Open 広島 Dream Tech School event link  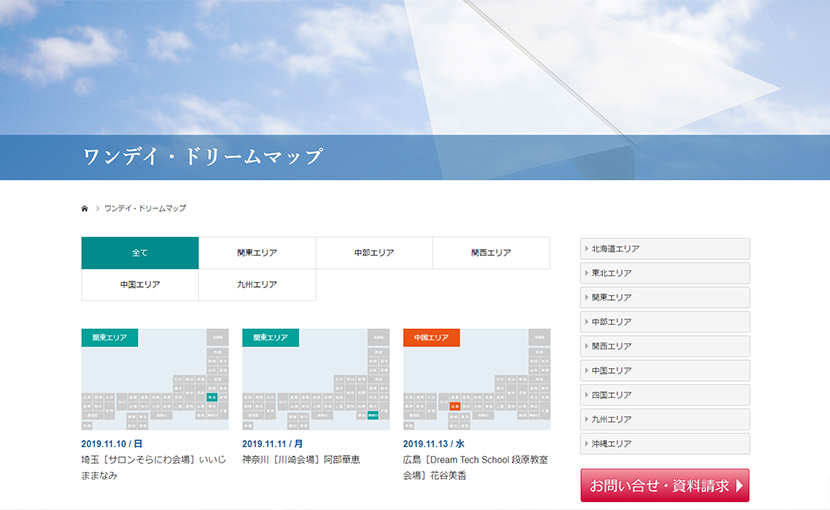tap(475, 468)
